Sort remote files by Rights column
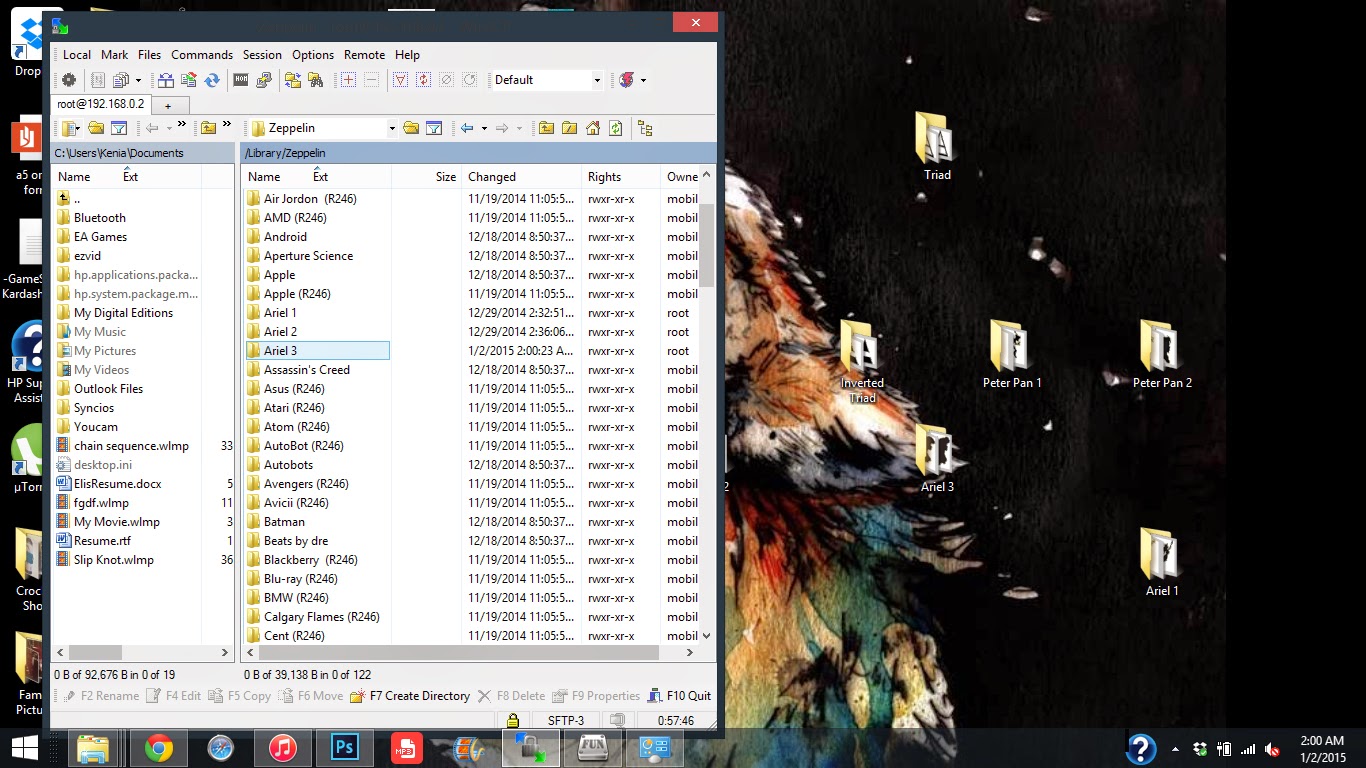Viewport: 1366px width, 768px height. tap(621, 177)
